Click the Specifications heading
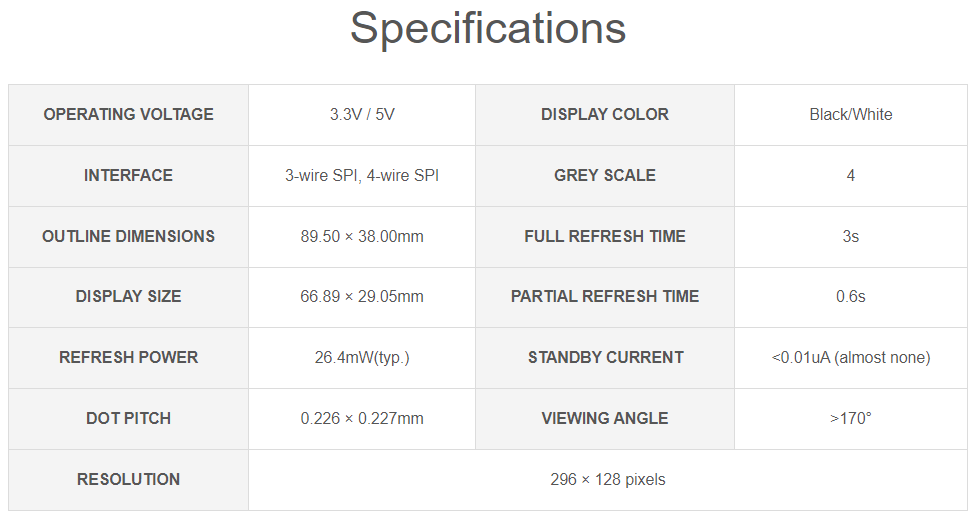This screenshot has height=525, width=980. [488, 28]
